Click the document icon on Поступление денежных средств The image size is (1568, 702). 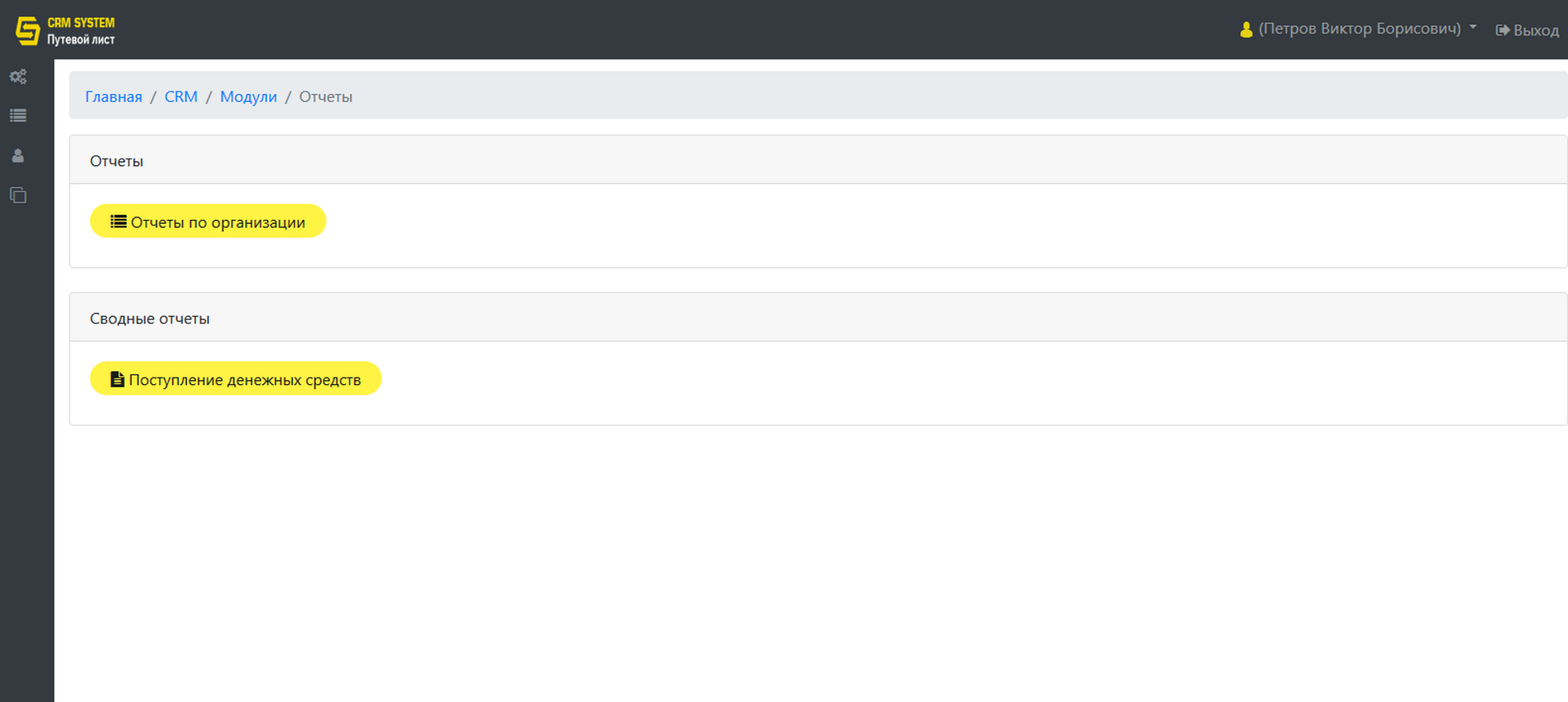coord(118,379)
